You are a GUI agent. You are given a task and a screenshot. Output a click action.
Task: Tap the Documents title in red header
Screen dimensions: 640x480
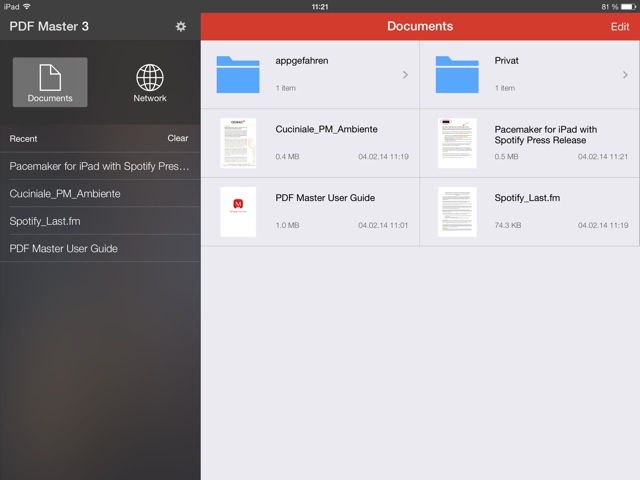(420, 27)
